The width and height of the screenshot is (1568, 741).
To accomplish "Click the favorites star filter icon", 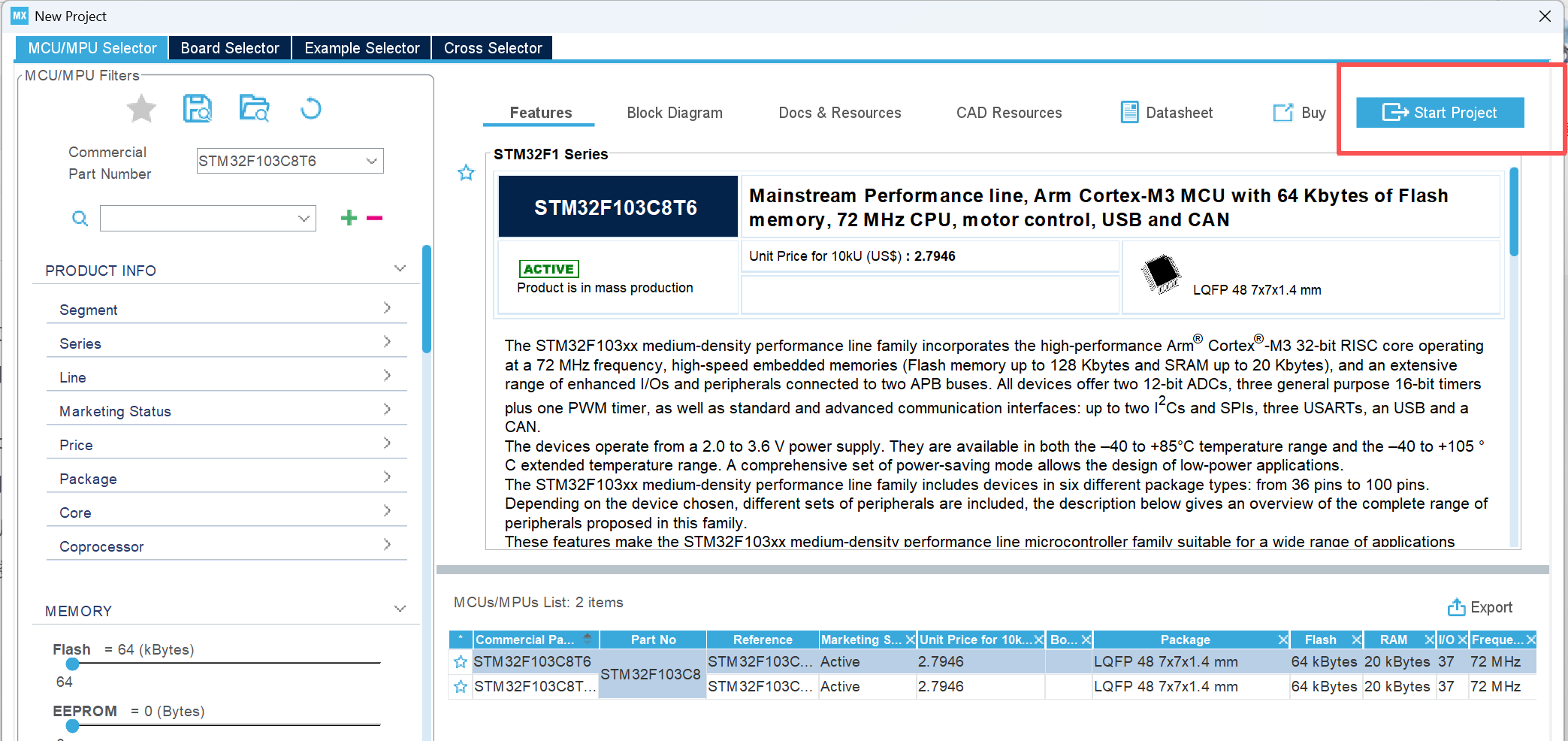I will [141, 109].
